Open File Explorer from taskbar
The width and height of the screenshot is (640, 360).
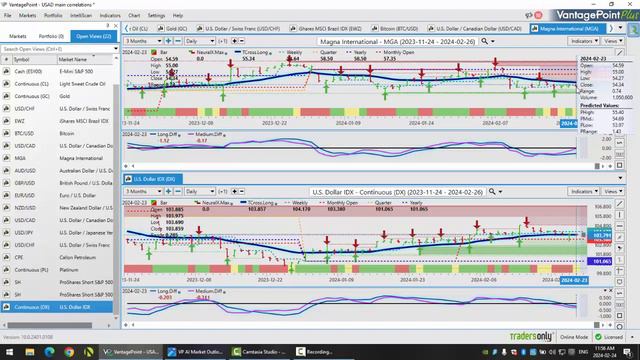[30, 351]
